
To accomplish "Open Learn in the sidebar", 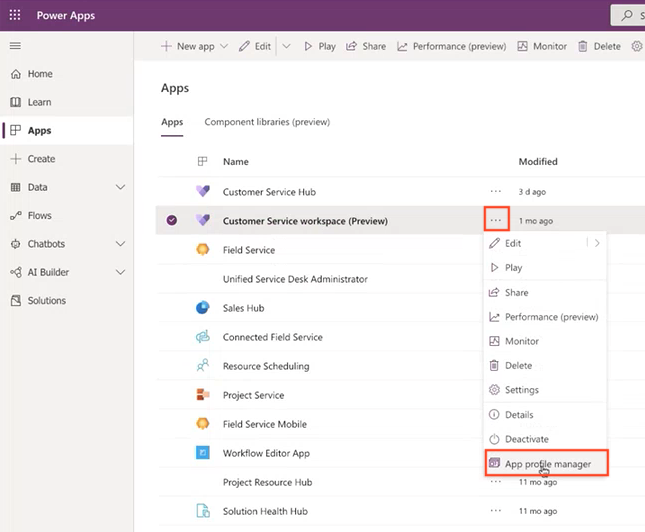I will coord(39,102).
